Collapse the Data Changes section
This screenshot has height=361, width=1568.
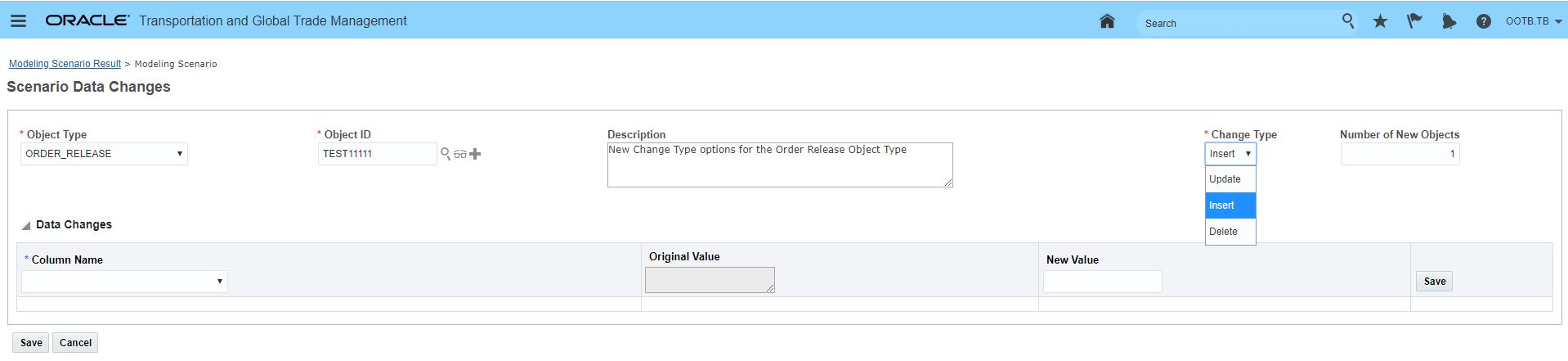(26, 225)
